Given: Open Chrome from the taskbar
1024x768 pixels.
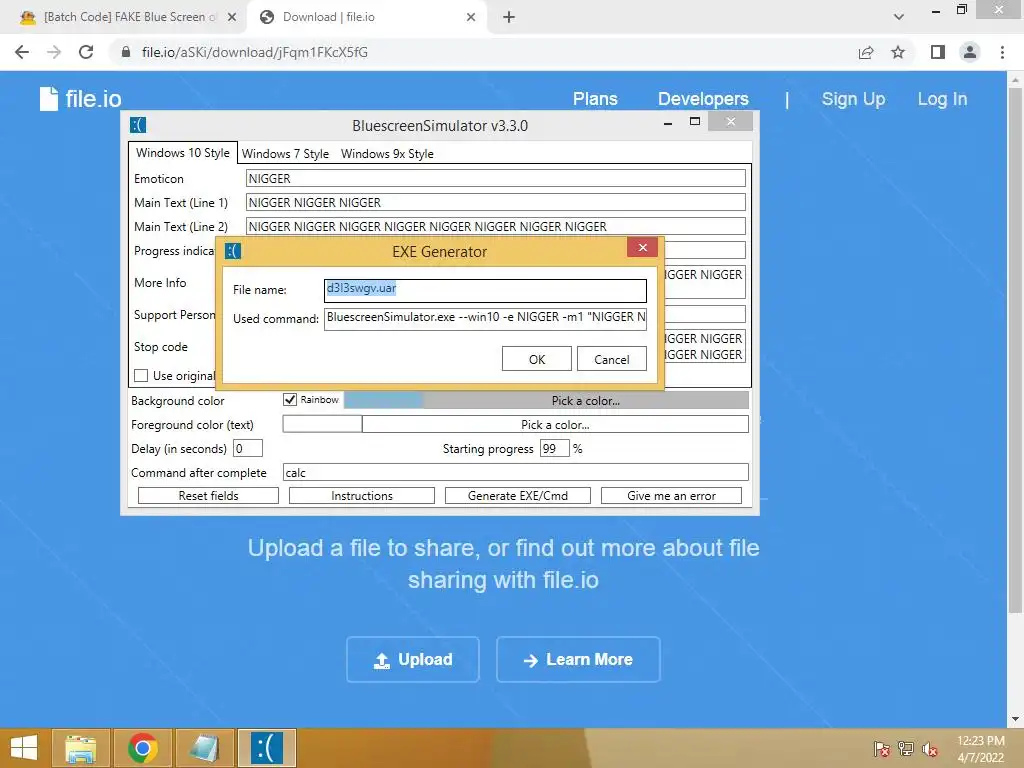Looking at the screenshot, I should pos(142,748).
